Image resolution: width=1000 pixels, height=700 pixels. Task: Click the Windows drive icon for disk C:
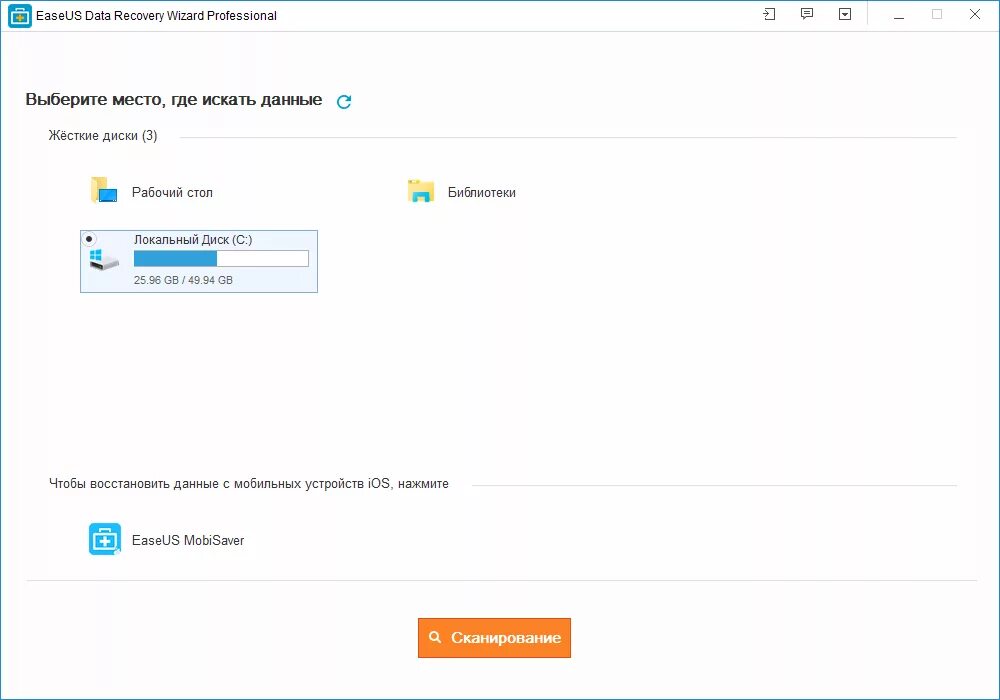coord(104,259)
